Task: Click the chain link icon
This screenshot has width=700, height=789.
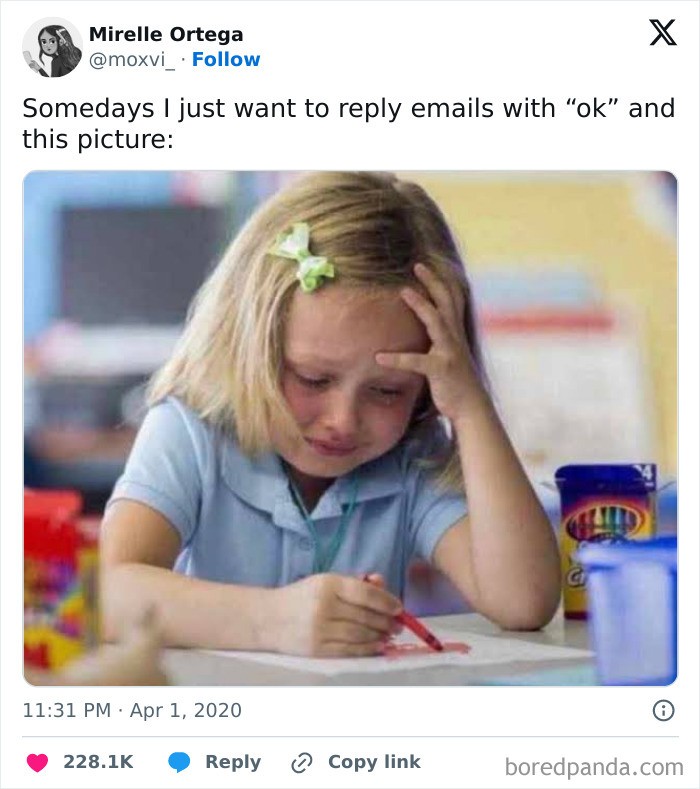Action: (x=301, y=762)
